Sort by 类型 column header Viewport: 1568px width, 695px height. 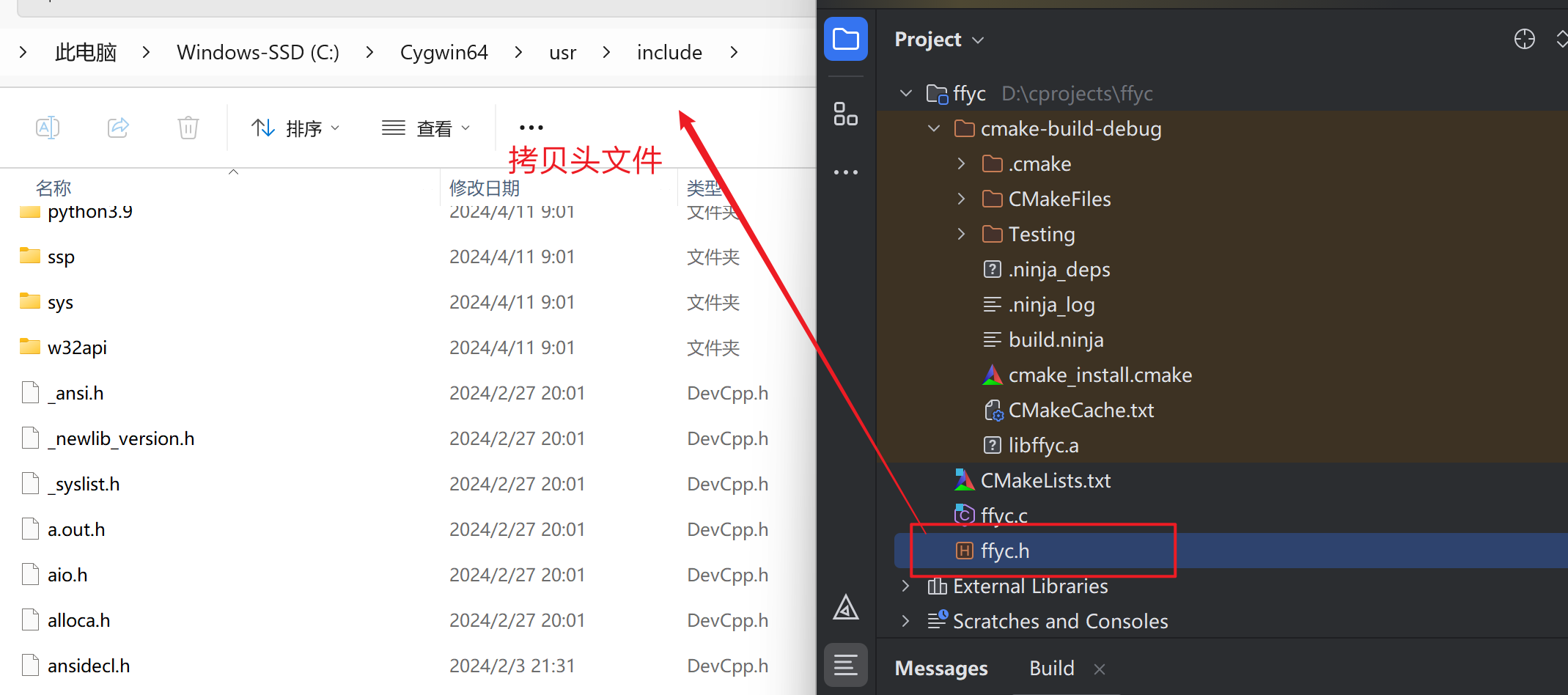pos(704,188)
